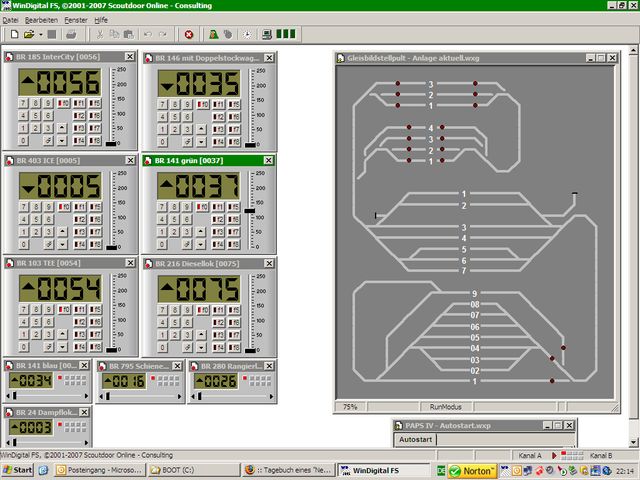640x480 pixels.
Task: Click the redo arrow toolbar icon
Action: tap(162, 34)
